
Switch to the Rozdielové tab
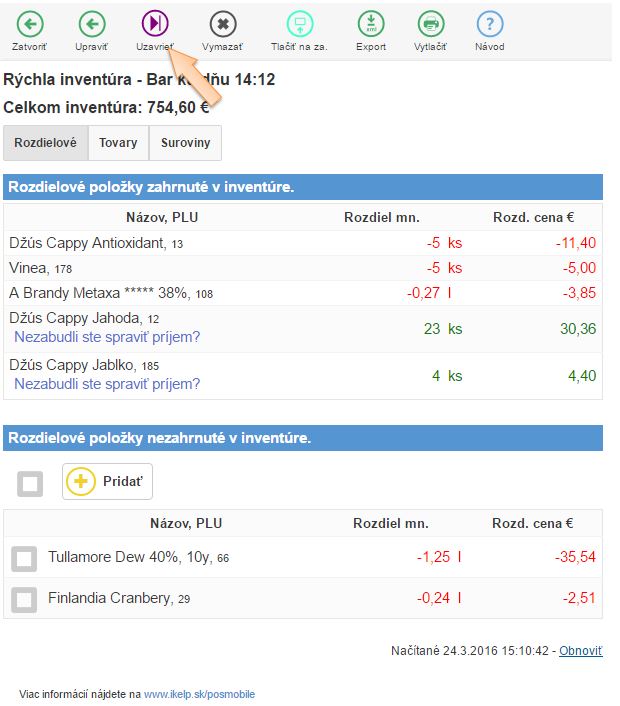coord(46,143)
